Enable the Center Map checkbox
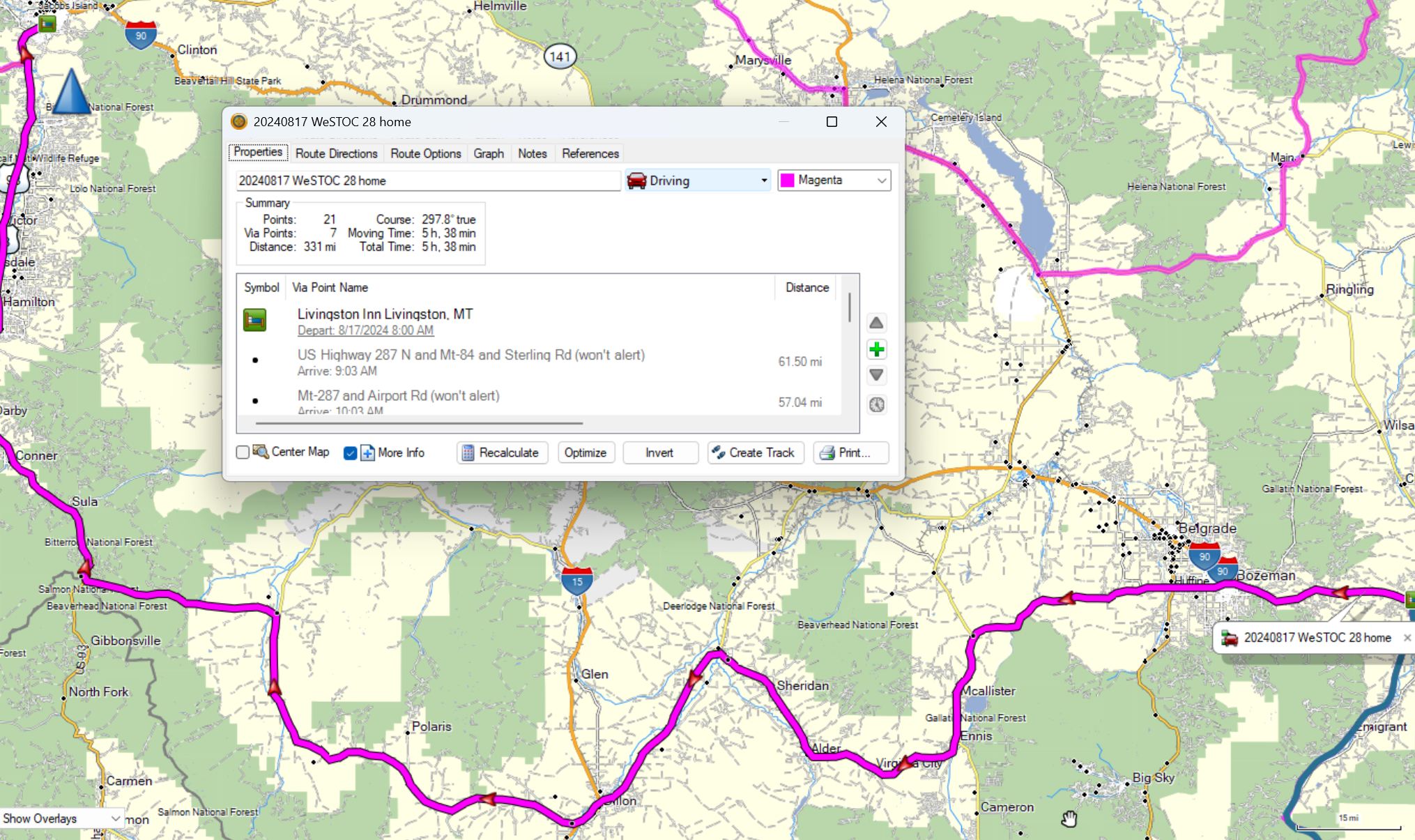Screen dimensions: 1415x840 (x=243, y=452)
